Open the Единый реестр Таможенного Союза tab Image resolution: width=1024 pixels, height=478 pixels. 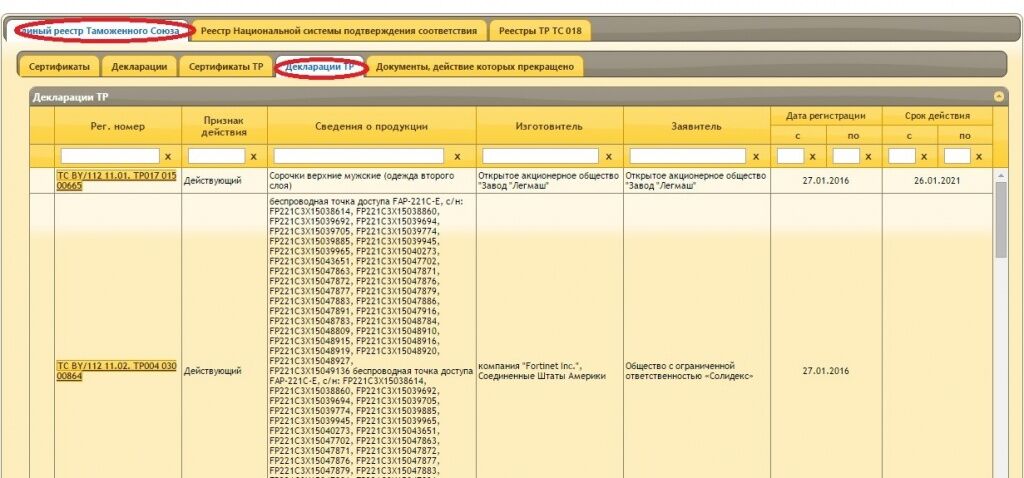tap(98, 31)
